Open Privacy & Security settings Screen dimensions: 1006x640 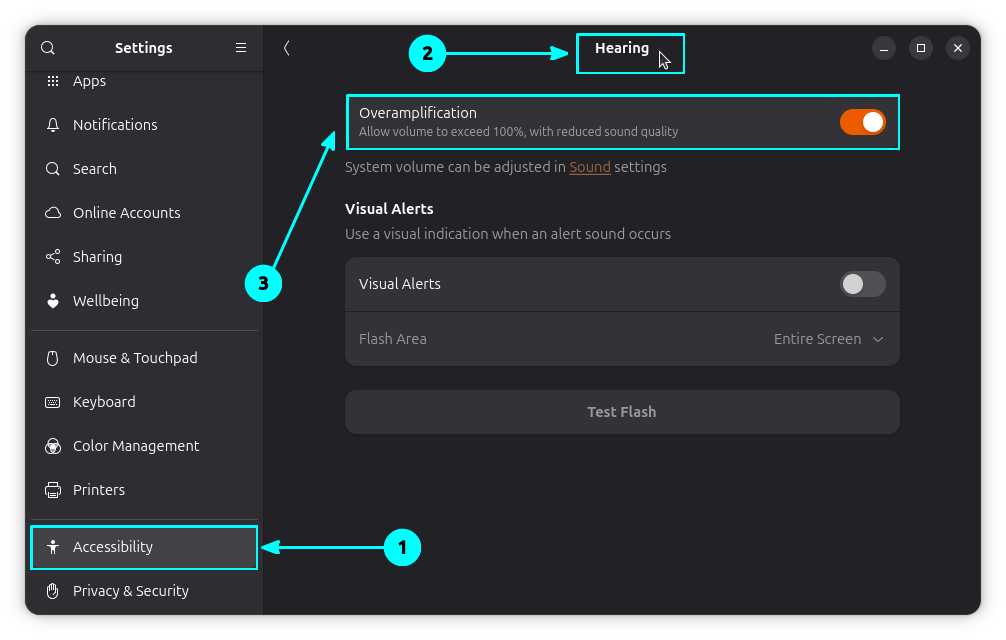point(144,591)
